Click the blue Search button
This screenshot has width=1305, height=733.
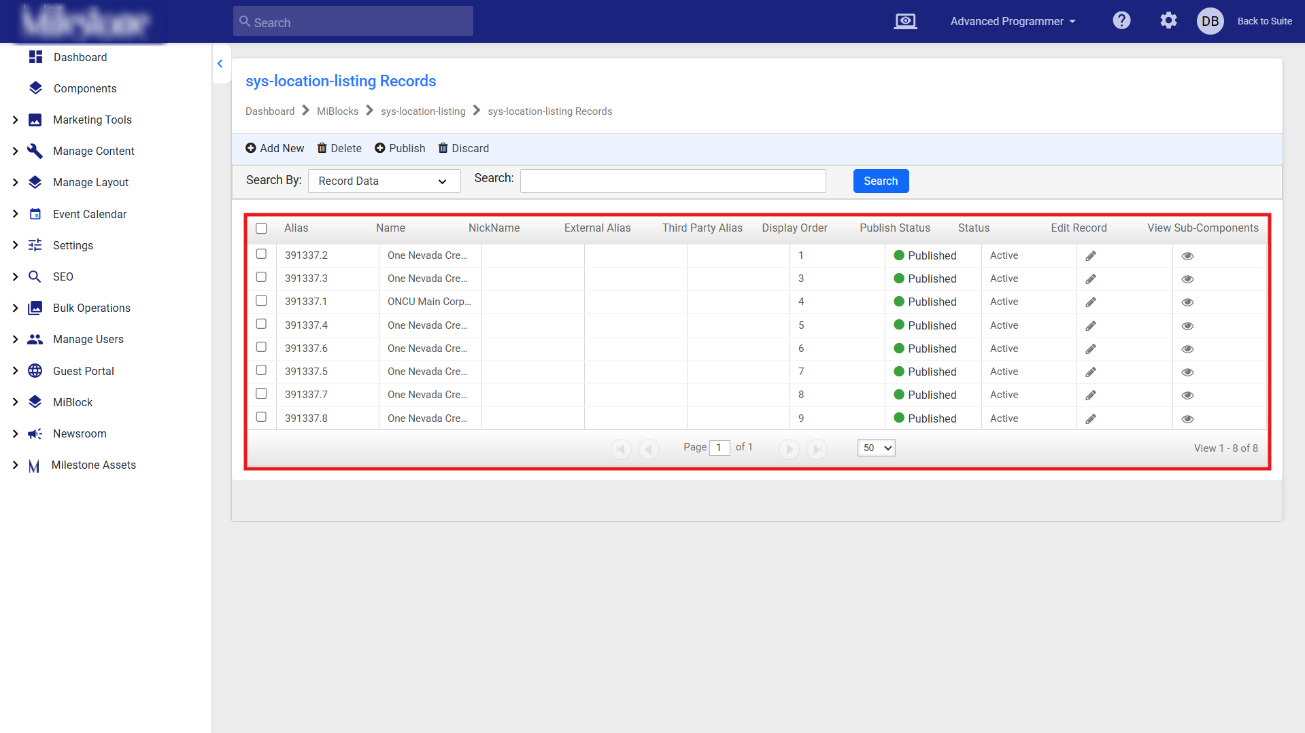tap(881, 181)
